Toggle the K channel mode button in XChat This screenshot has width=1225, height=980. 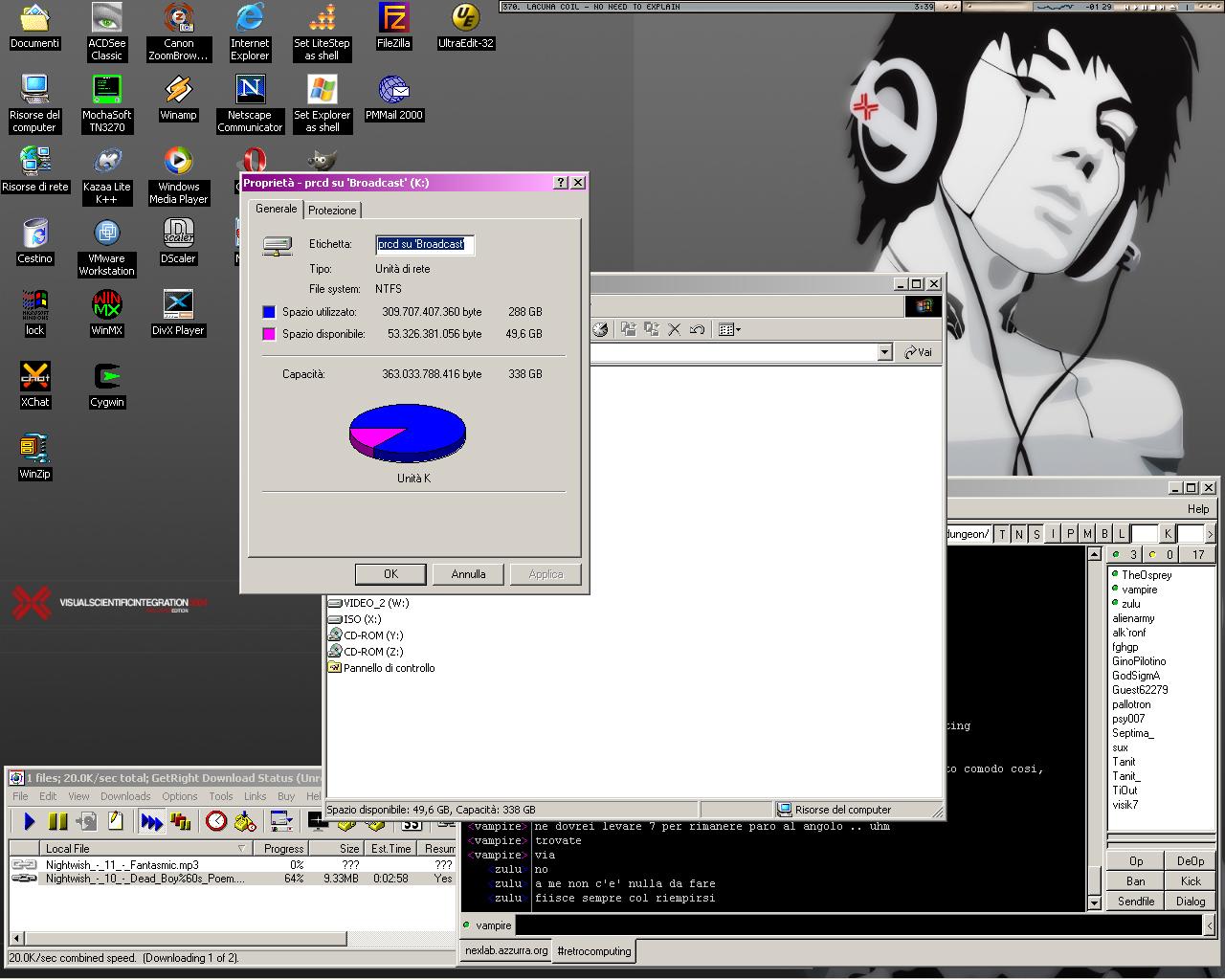(1168, 534)
